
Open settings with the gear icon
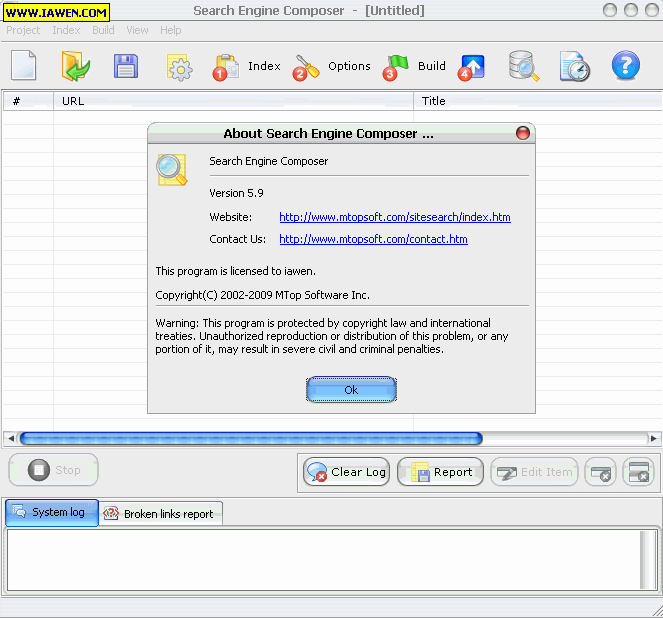[x=179, y=67]
